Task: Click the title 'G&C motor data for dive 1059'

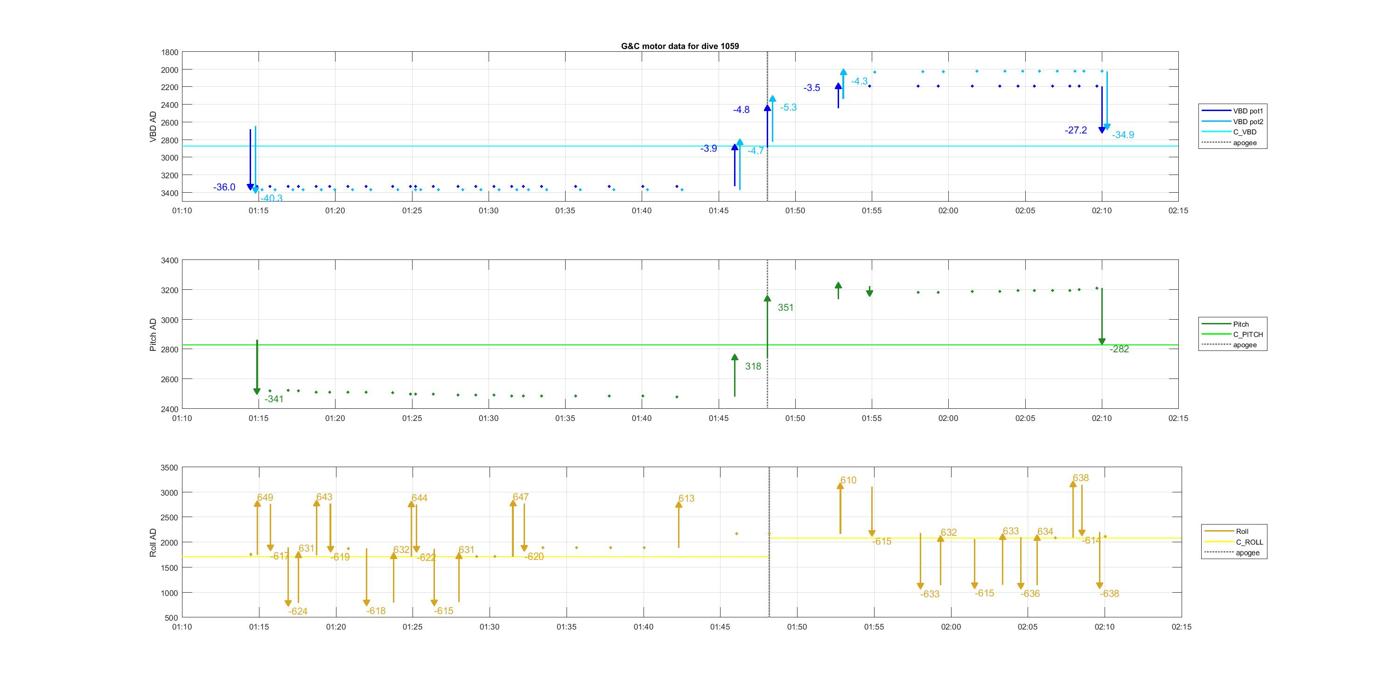Action: (680, 46)
